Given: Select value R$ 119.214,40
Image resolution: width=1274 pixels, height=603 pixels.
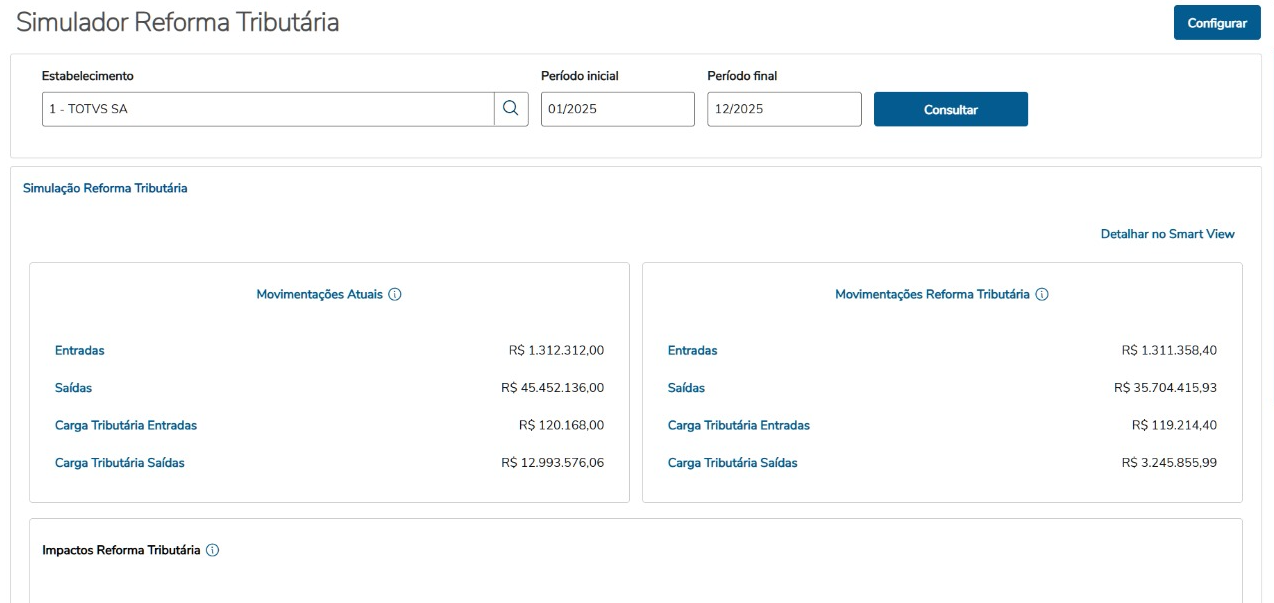Looking at the screenshot, I should [1174, 425].
